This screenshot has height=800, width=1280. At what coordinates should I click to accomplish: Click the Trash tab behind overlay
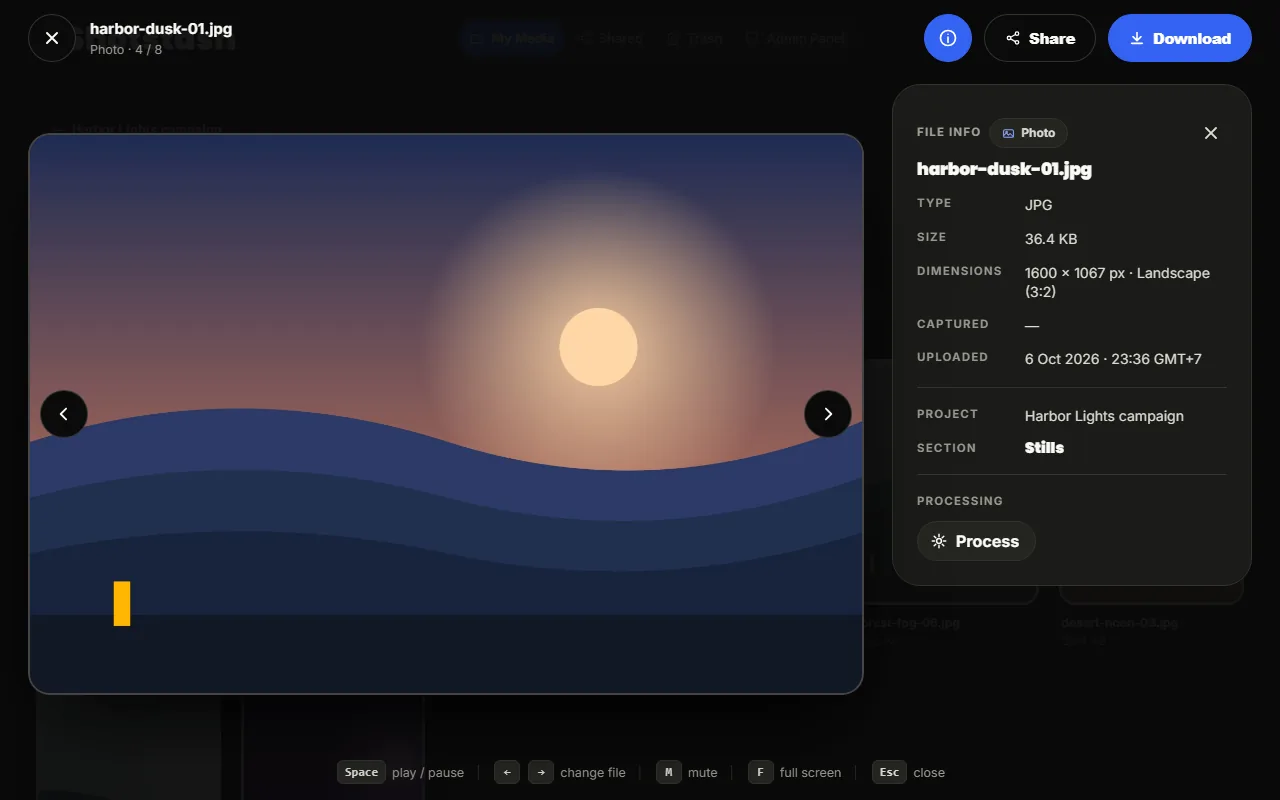[692, 39]
